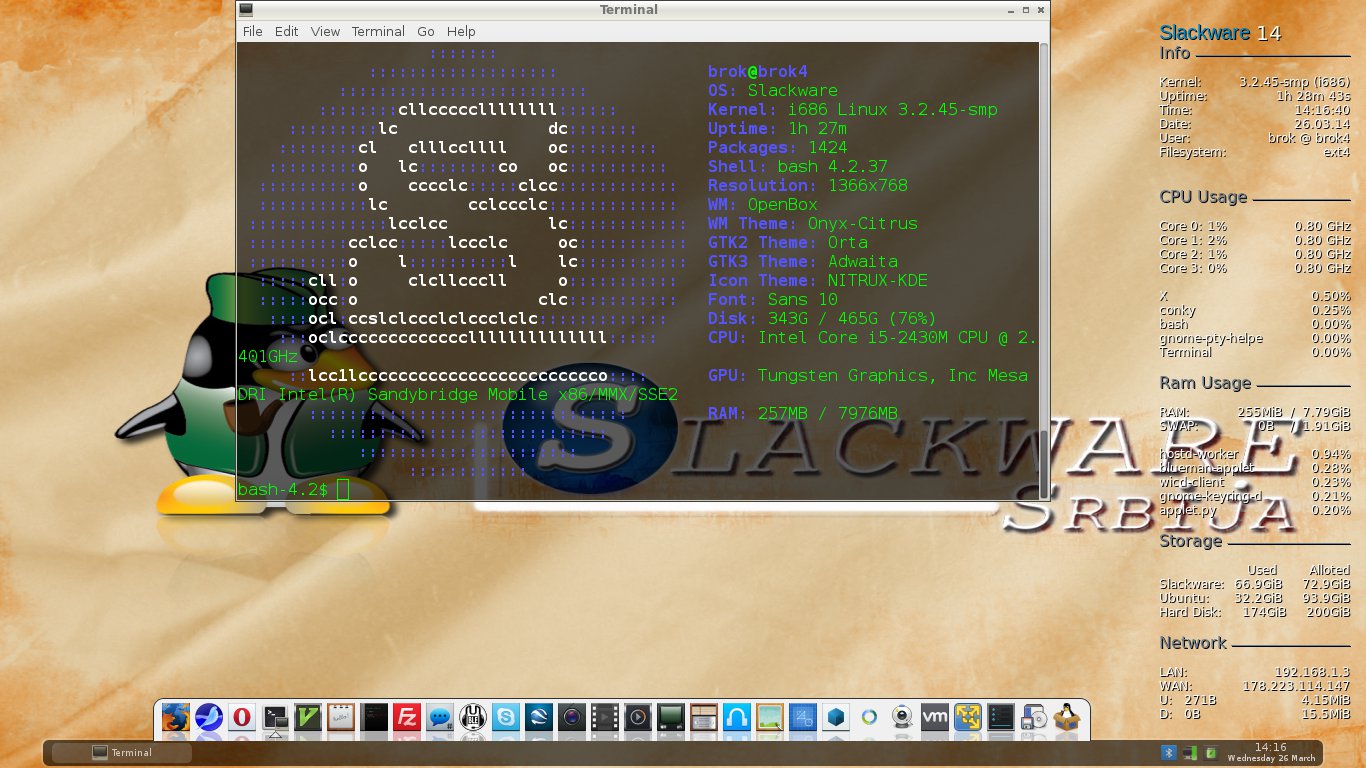Image resolution: width=1366 pixels, height=768 pixels.
Task: Click the Disk: 343G / 465G (76%) line
Action: (822, 319)
